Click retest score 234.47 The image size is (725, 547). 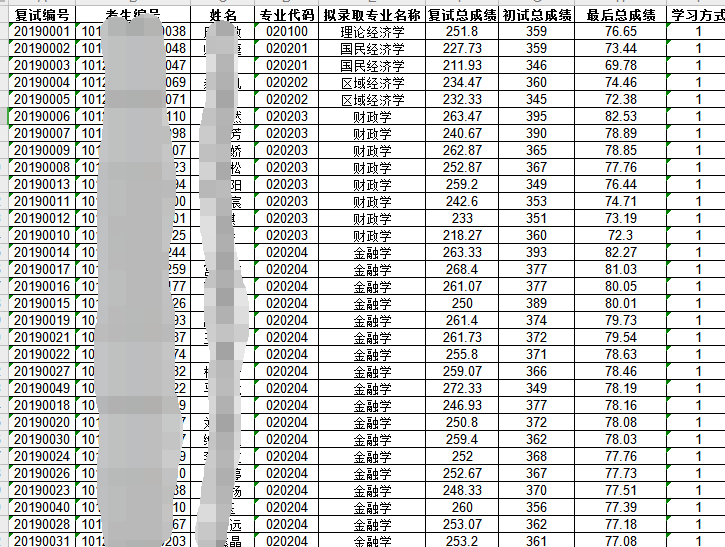pyautogui.click(x=462, y=82)
